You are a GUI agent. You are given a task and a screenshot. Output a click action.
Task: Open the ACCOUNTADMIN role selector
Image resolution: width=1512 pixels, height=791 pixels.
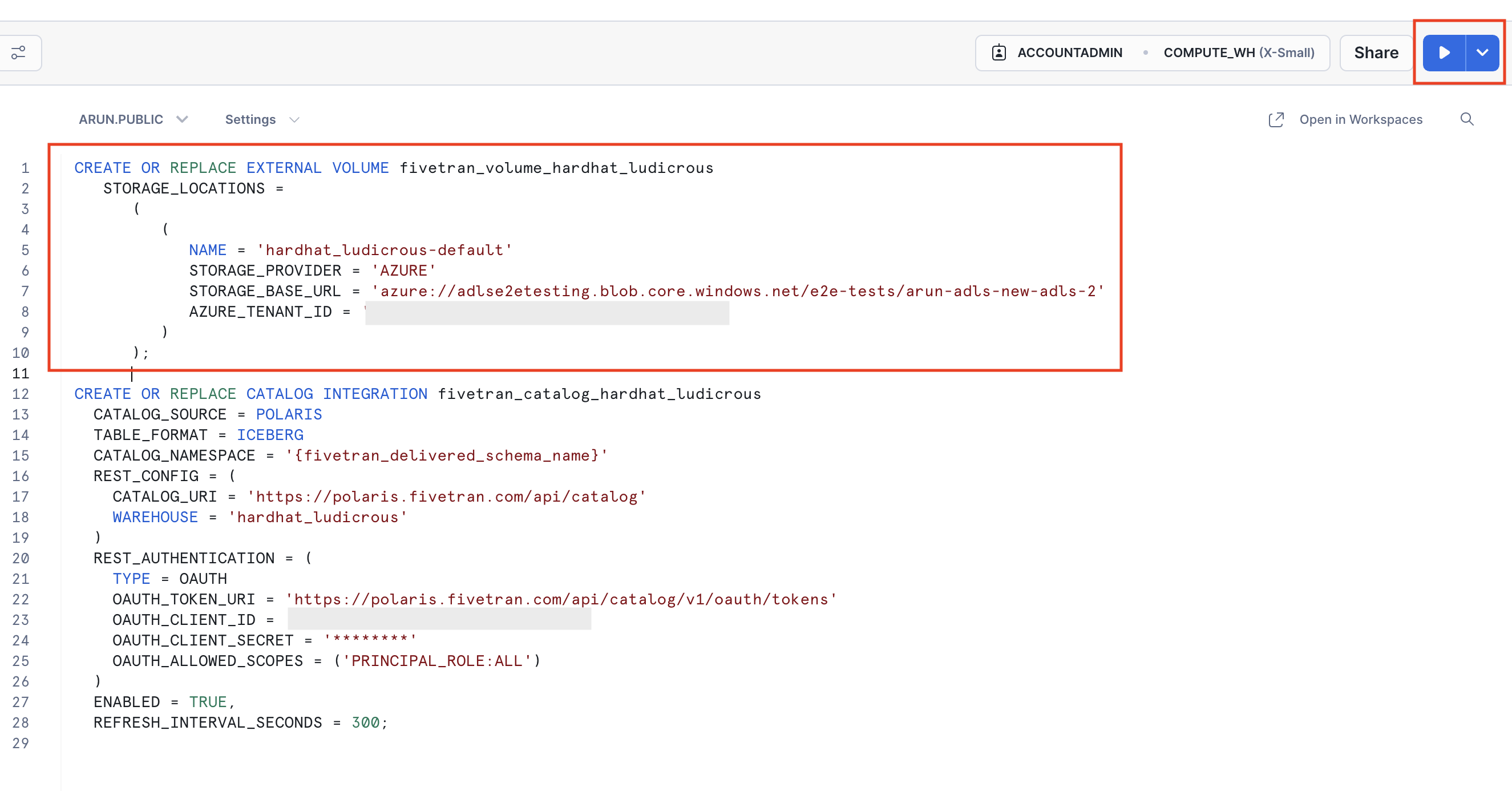tap(1069, 53)
